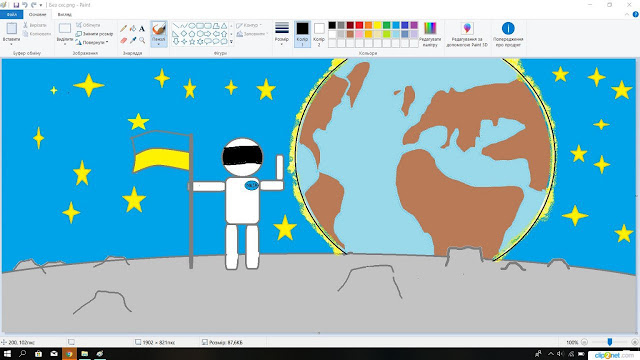Open Customize Quick Access Toolbar dropdown
Viewport: 640px width, 360px height.
(41, 5)
